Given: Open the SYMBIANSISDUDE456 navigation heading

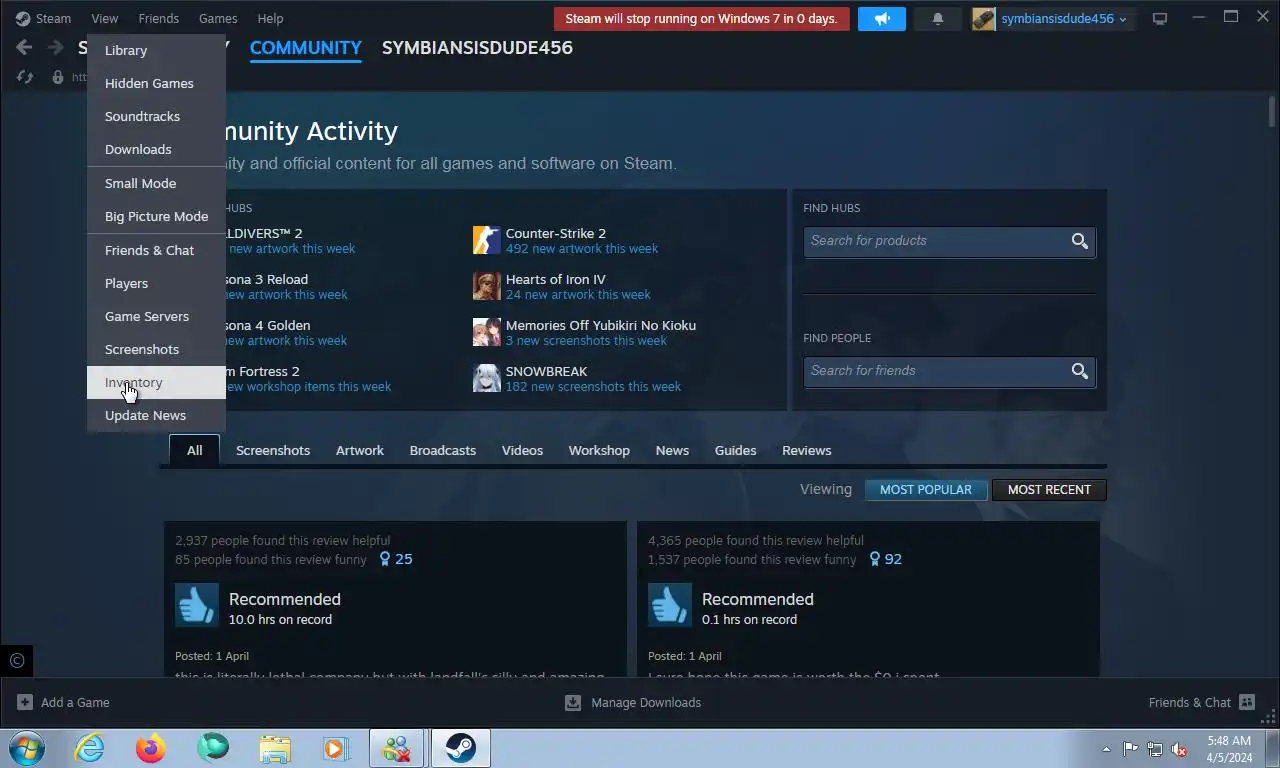Looking at the screenshot, I should (477, 47).
